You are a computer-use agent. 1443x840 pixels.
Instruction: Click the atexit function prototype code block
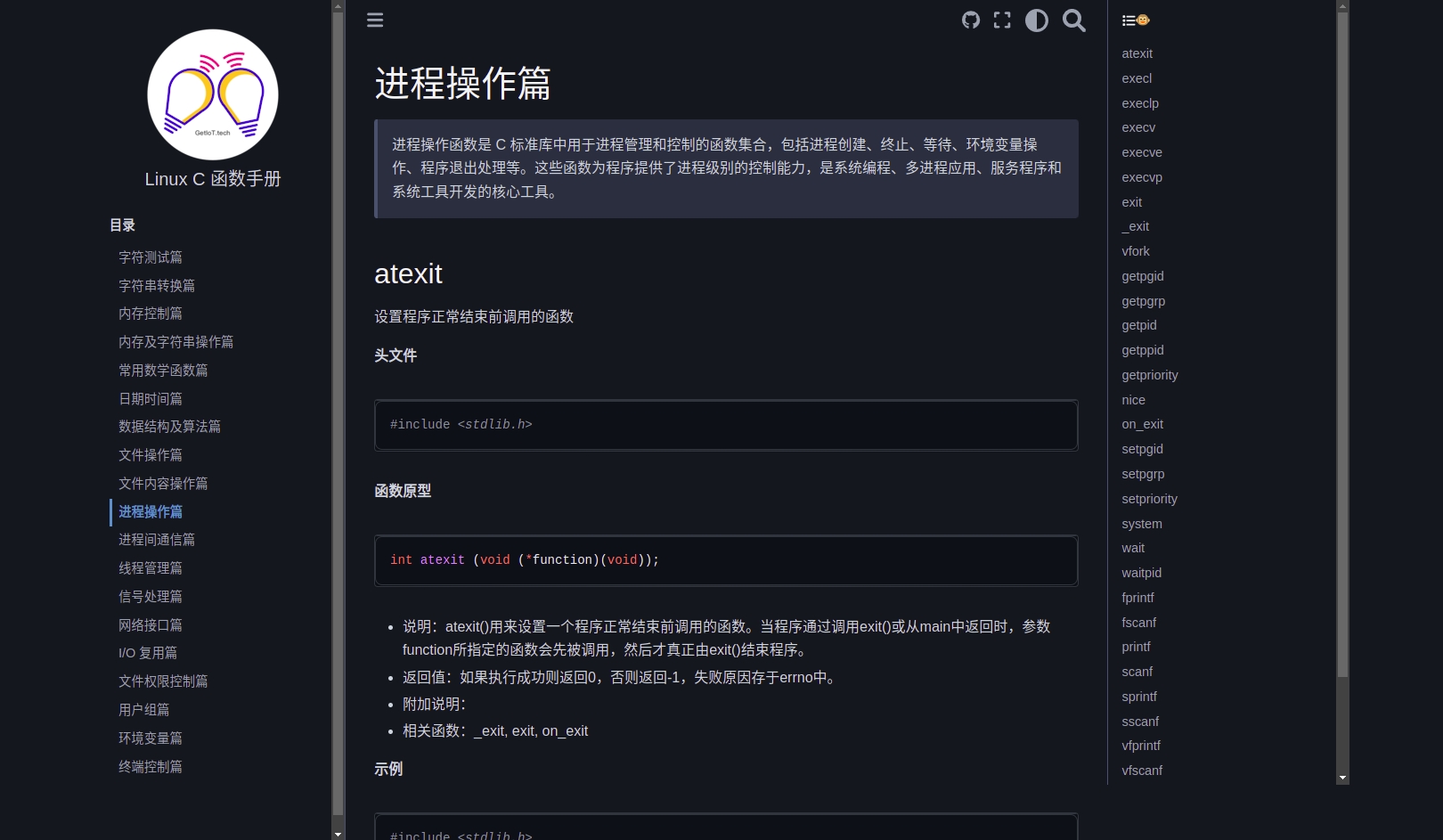[x=726, y=560]
